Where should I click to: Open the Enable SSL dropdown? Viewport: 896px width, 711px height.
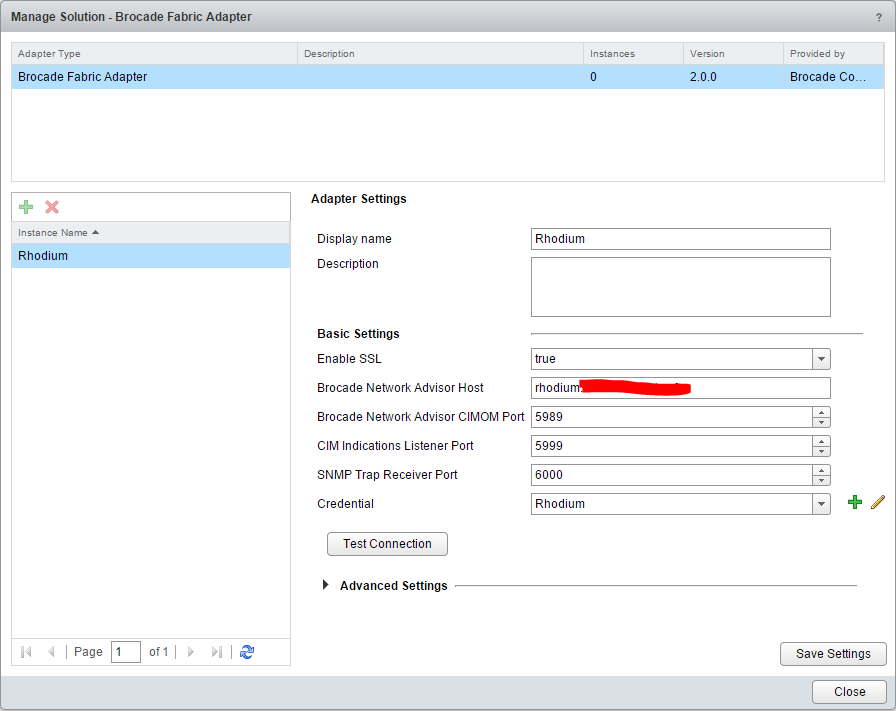[x=820, y=359]
